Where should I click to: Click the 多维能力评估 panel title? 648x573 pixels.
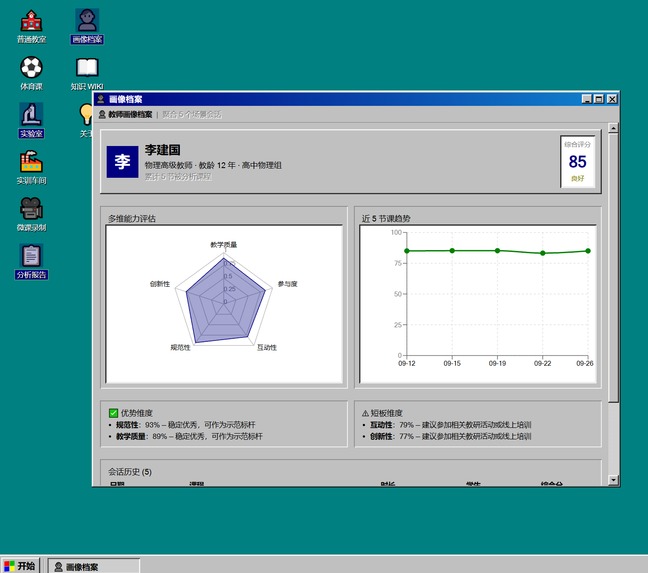coord(132,219)
